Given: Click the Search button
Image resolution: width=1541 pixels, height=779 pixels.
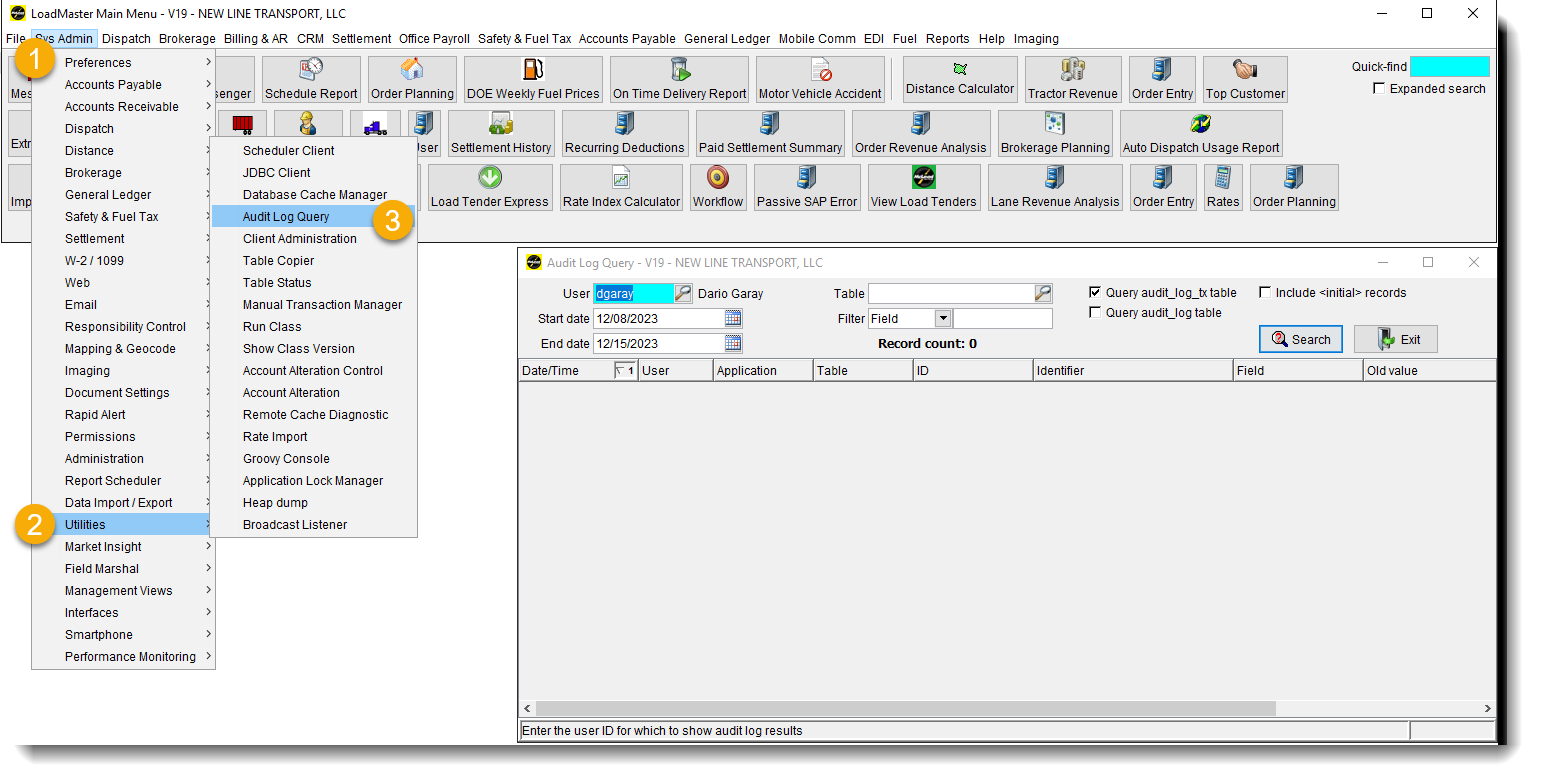Looking at the screenshot, I should (1301, 339).
